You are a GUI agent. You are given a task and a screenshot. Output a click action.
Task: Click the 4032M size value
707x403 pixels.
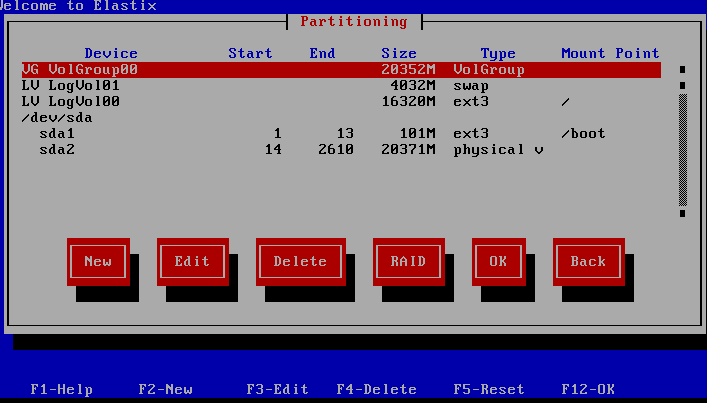click(x=413, y=86)
